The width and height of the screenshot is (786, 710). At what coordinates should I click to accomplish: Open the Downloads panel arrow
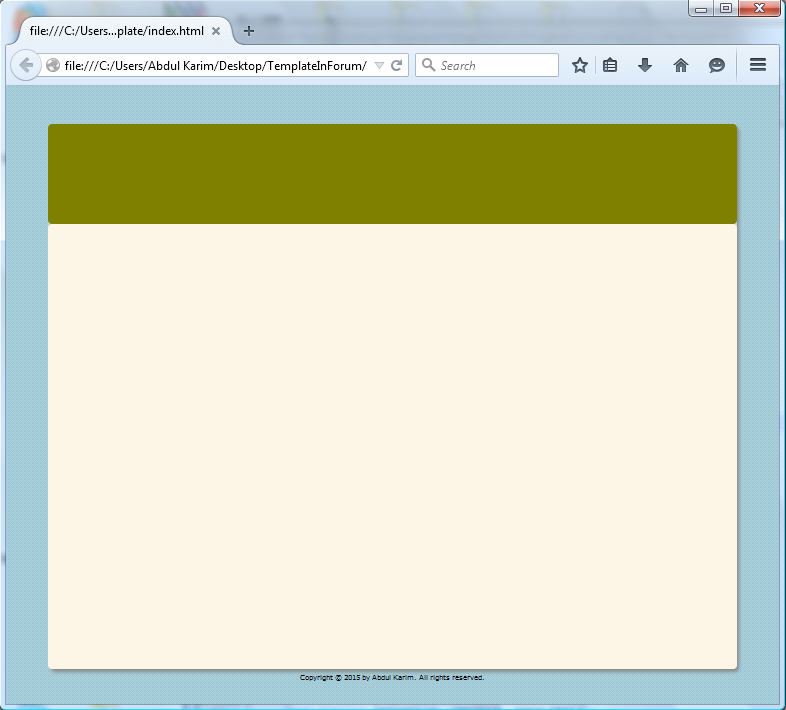point(645,65)
